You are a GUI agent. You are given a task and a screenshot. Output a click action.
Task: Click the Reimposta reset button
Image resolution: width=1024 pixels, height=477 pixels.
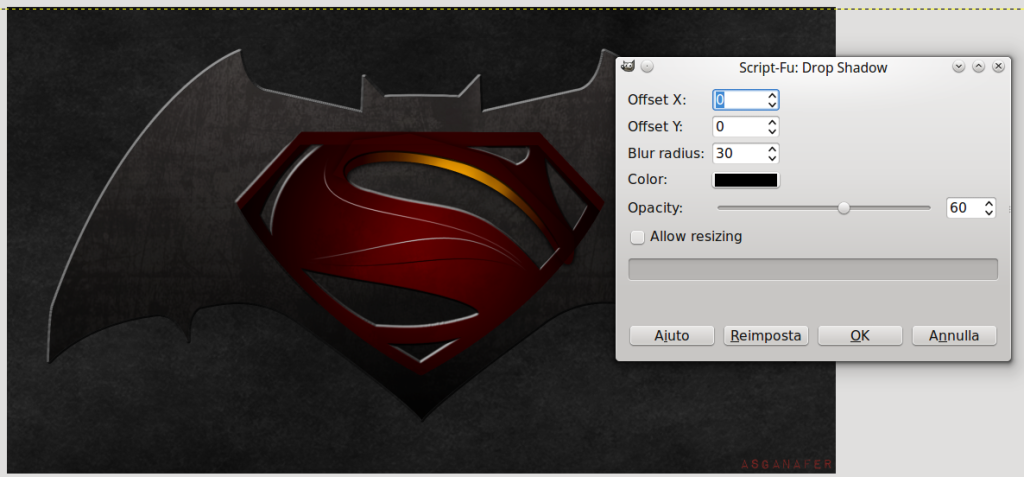[x=766, y=336]
